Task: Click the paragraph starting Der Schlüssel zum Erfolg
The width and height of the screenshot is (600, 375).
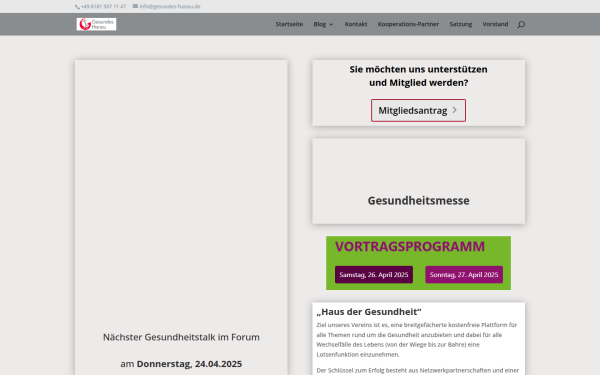Action: pyautogui.click(x=418, y=371)
